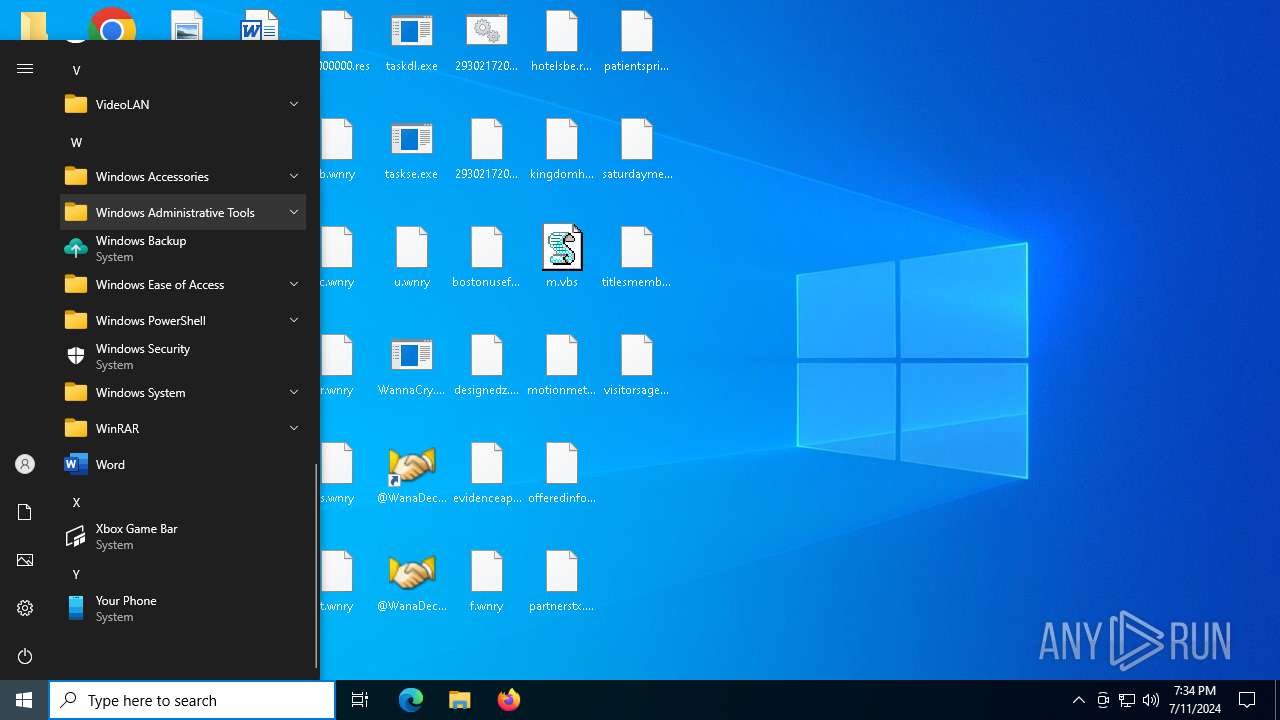The image size is (1280, 720).
Task: Click the taskbar search box
Action: pyautogui.click(x=192, y=700)
